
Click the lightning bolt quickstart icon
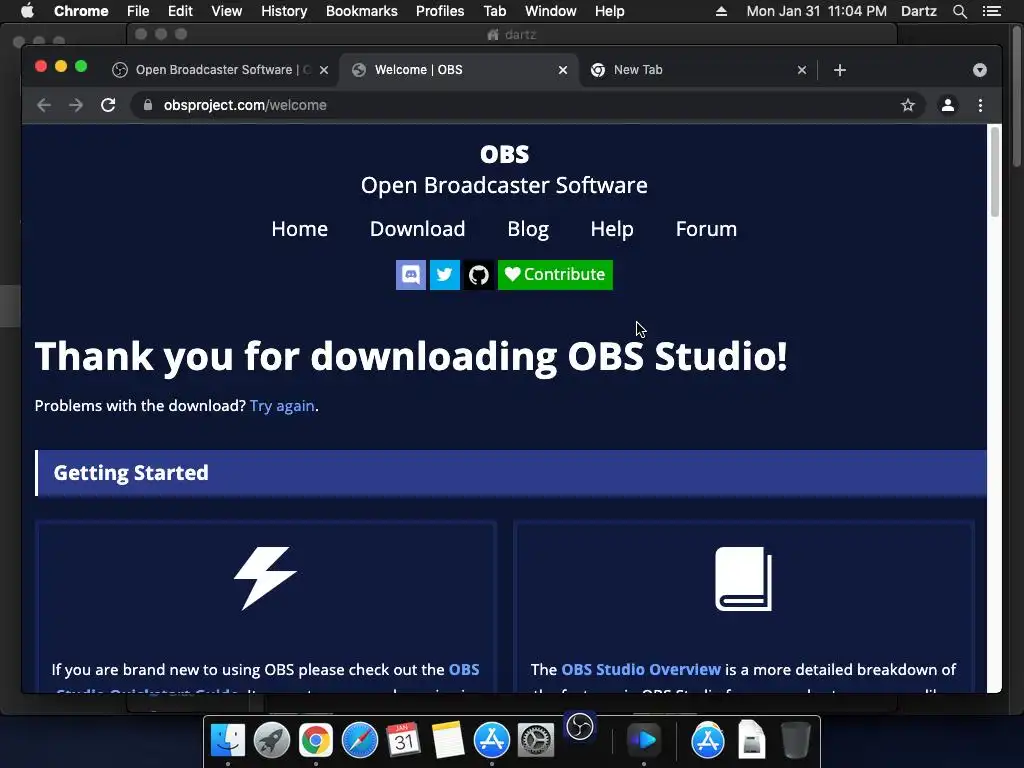[265, 578]
